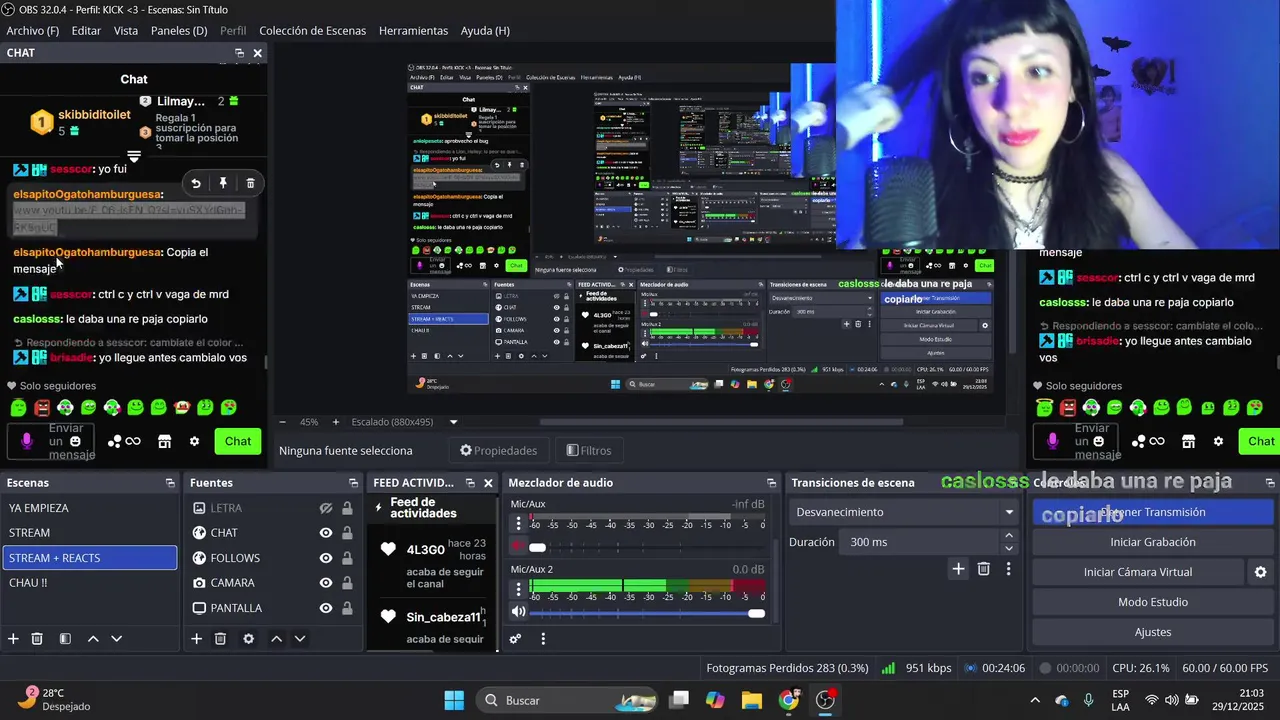
Task: Open the Archivo (F) menu
Action: [33, 31]
